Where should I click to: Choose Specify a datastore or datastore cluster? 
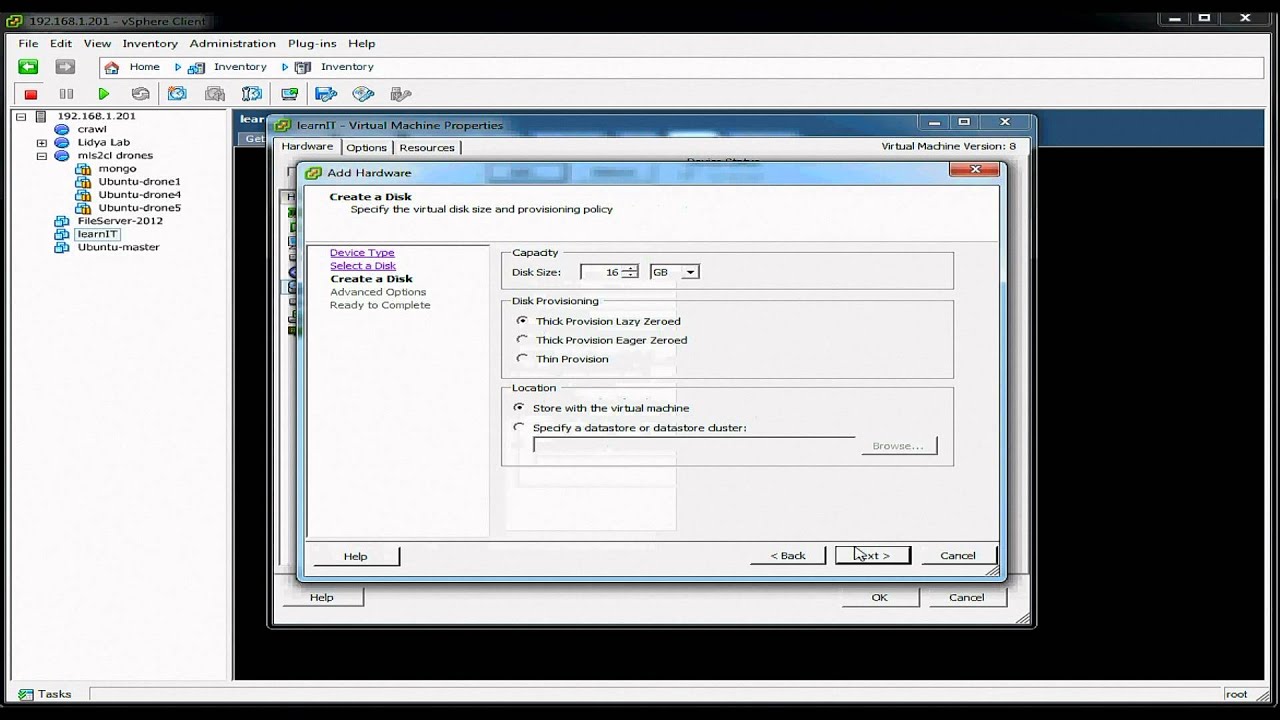[518, 428]
